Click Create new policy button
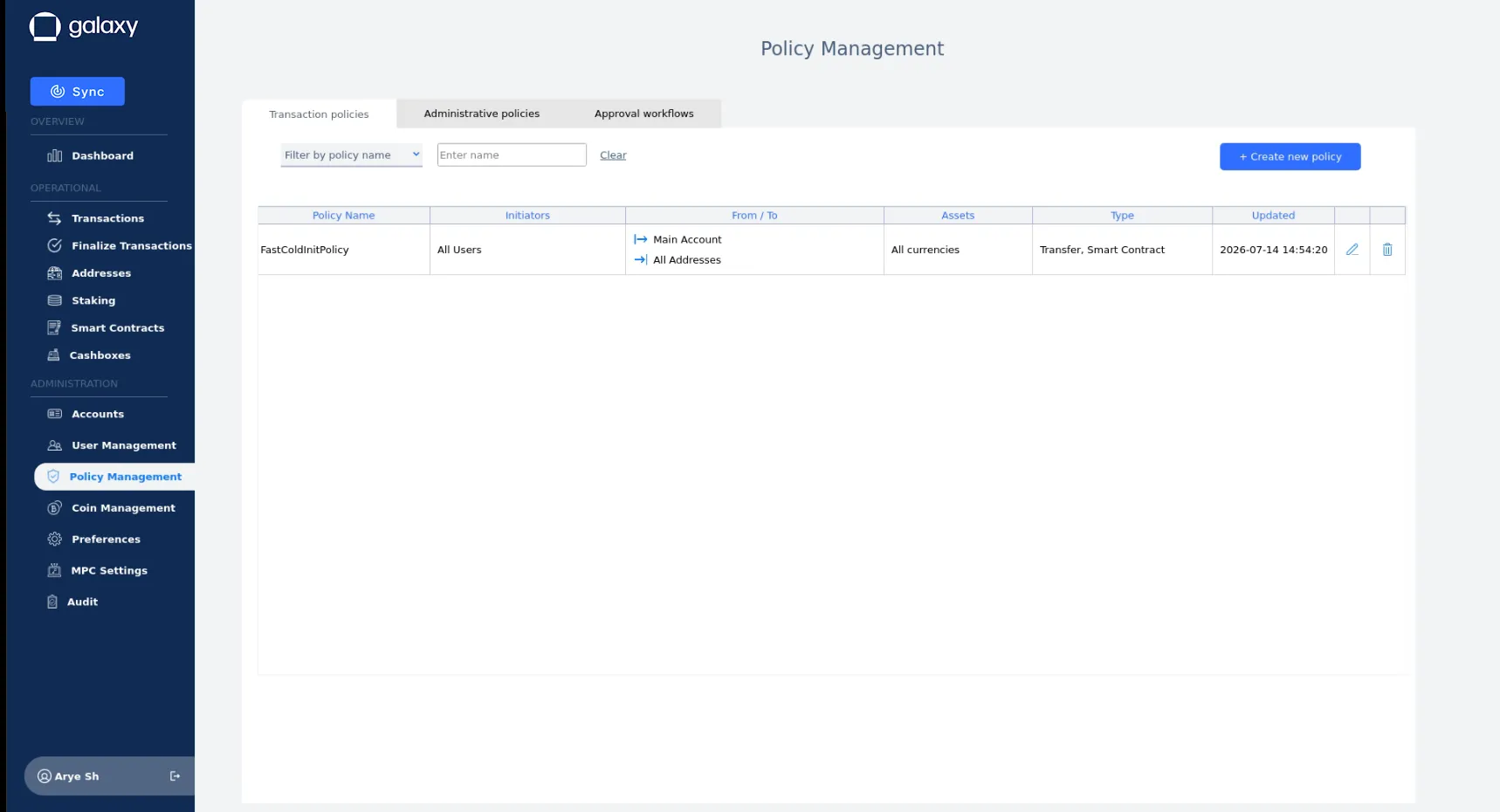1500x812 pixels. [1290, 156]
